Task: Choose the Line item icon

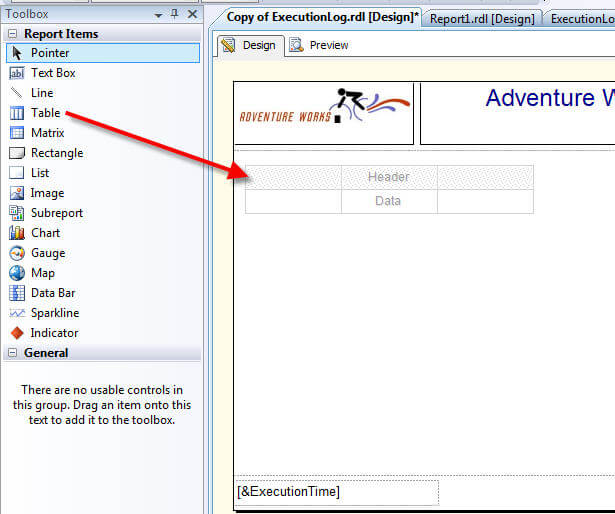Action: (16, 93)
